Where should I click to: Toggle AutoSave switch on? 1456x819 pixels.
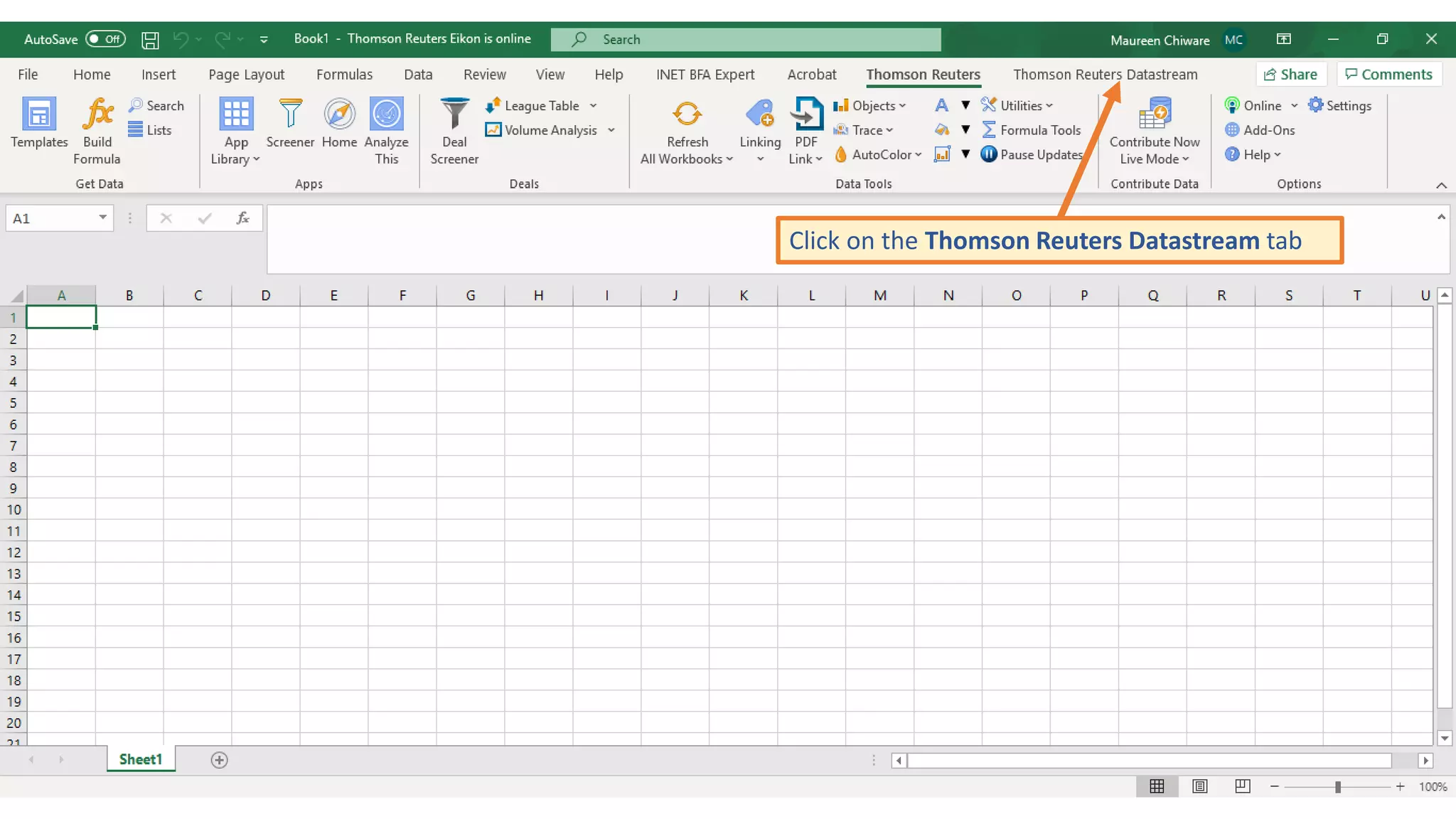(105, 39)
